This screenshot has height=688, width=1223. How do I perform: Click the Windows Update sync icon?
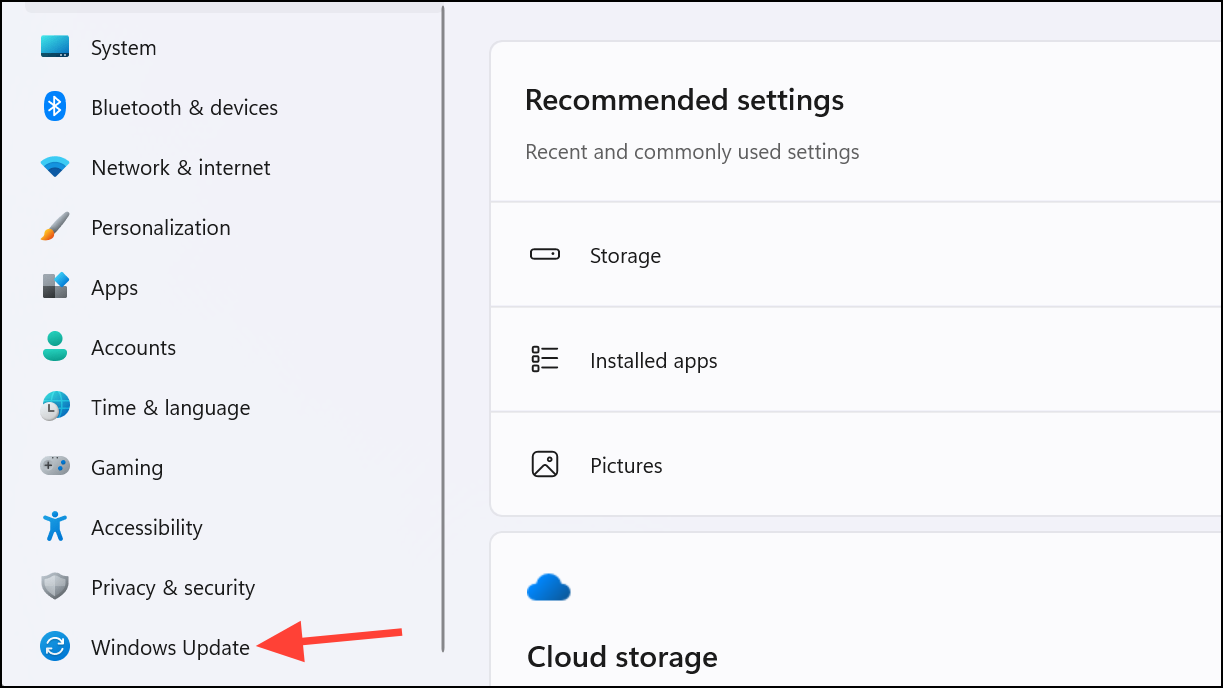(x=55, y=647)
